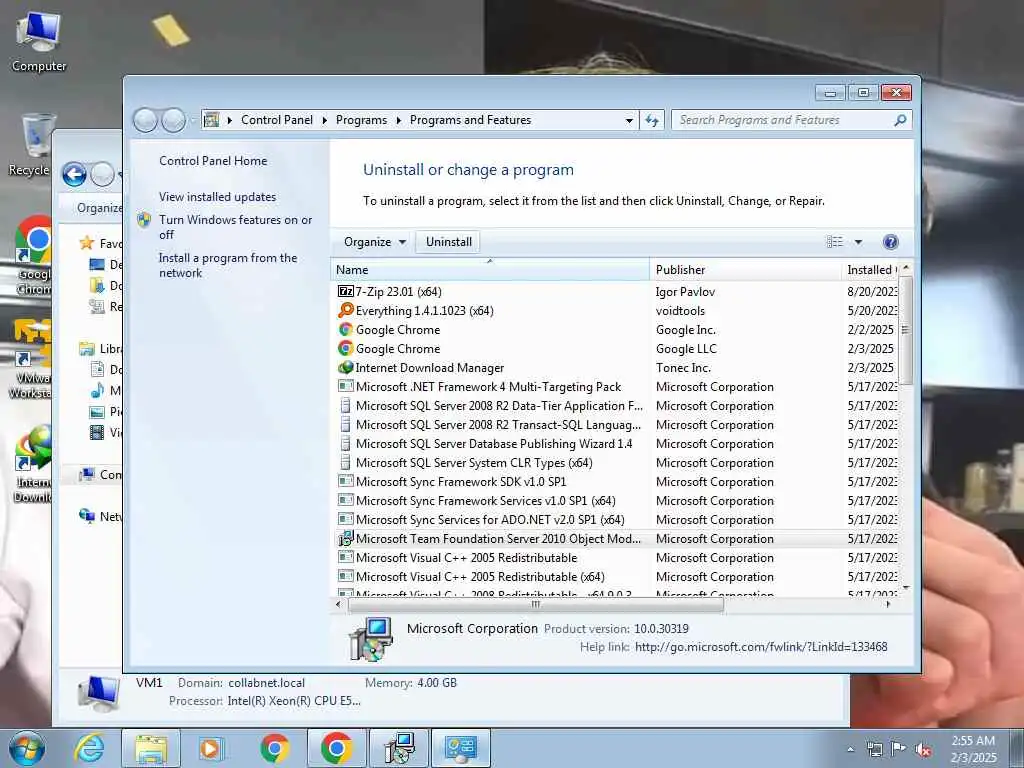
Task: Select SQL Server 2008 R2 Data-Tier icon
Action: click(x=345, y=405)
